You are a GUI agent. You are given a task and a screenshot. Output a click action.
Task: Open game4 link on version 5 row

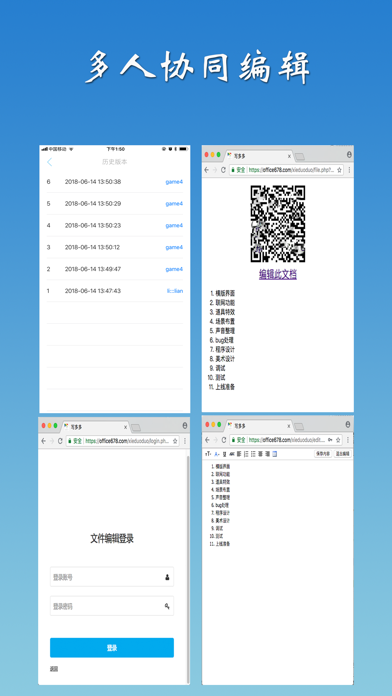point(174,203)
